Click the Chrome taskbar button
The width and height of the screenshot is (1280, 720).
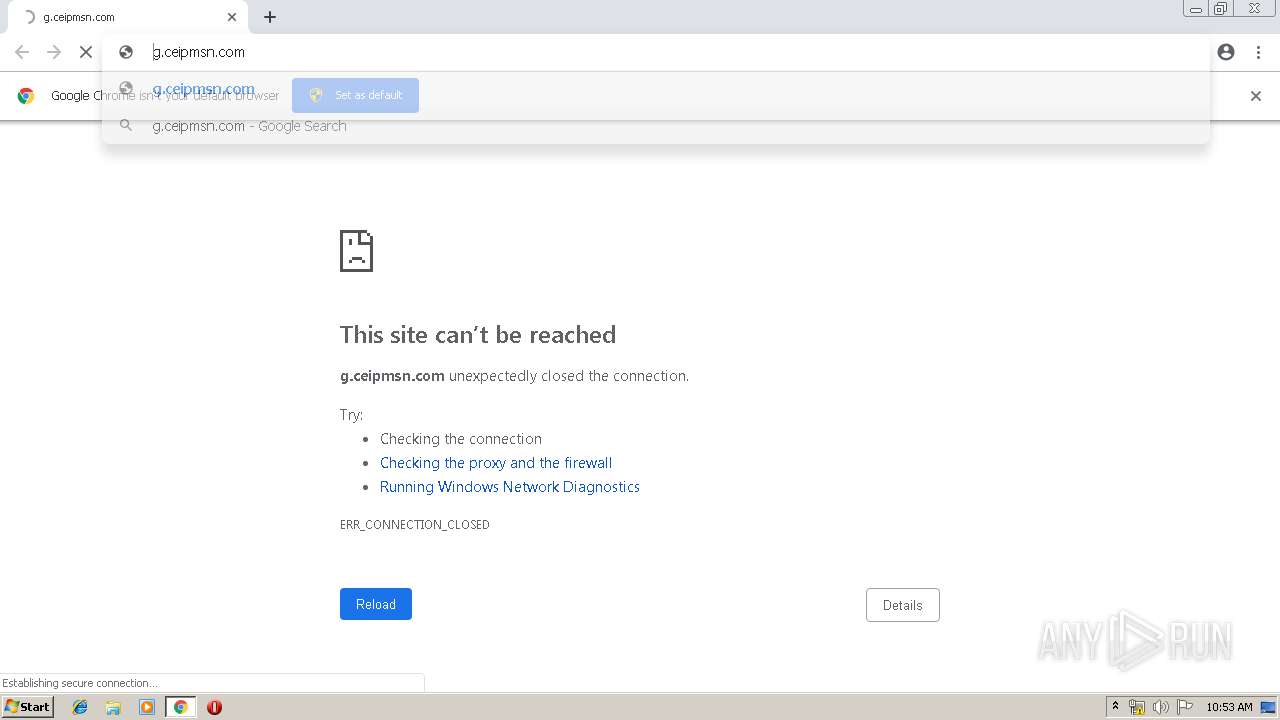[x=180, y=707]
